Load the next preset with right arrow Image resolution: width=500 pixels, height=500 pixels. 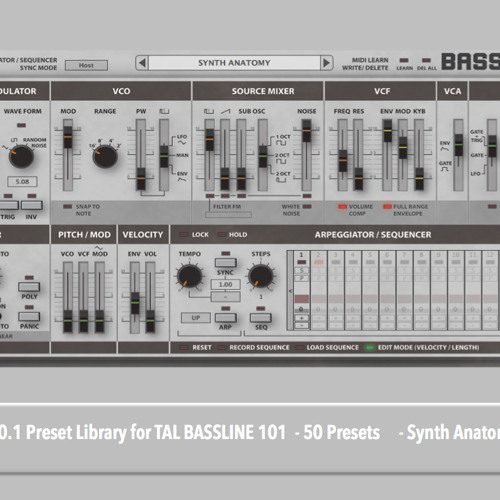tap(326, 63)
